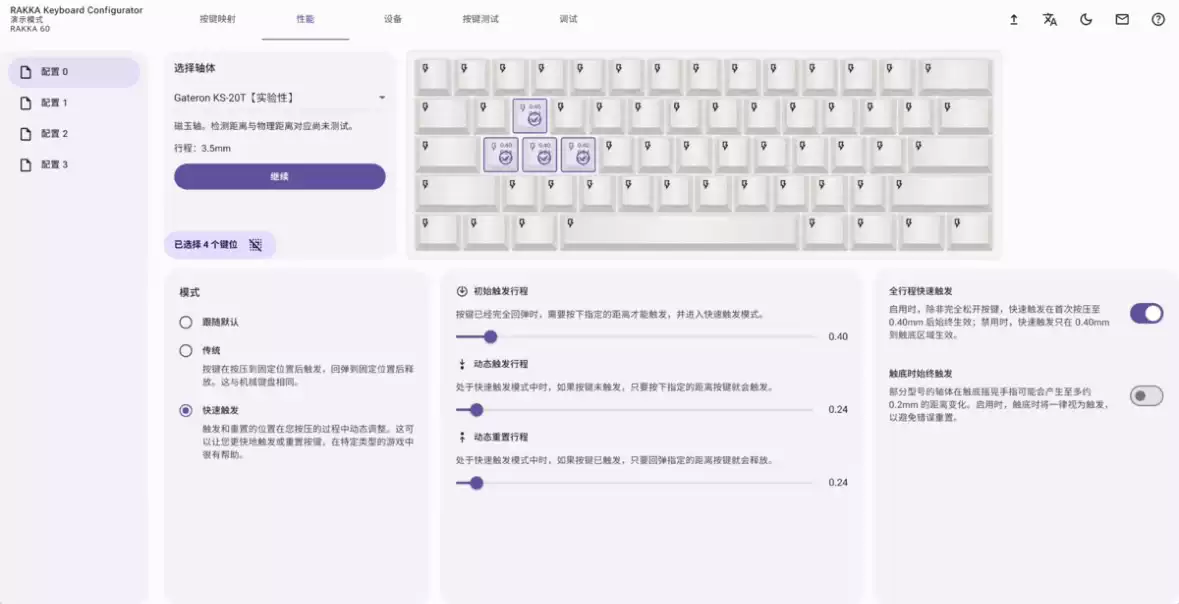Click the export/upload icon at top right
1179x604 pixels.
(x=1013, y=19)
